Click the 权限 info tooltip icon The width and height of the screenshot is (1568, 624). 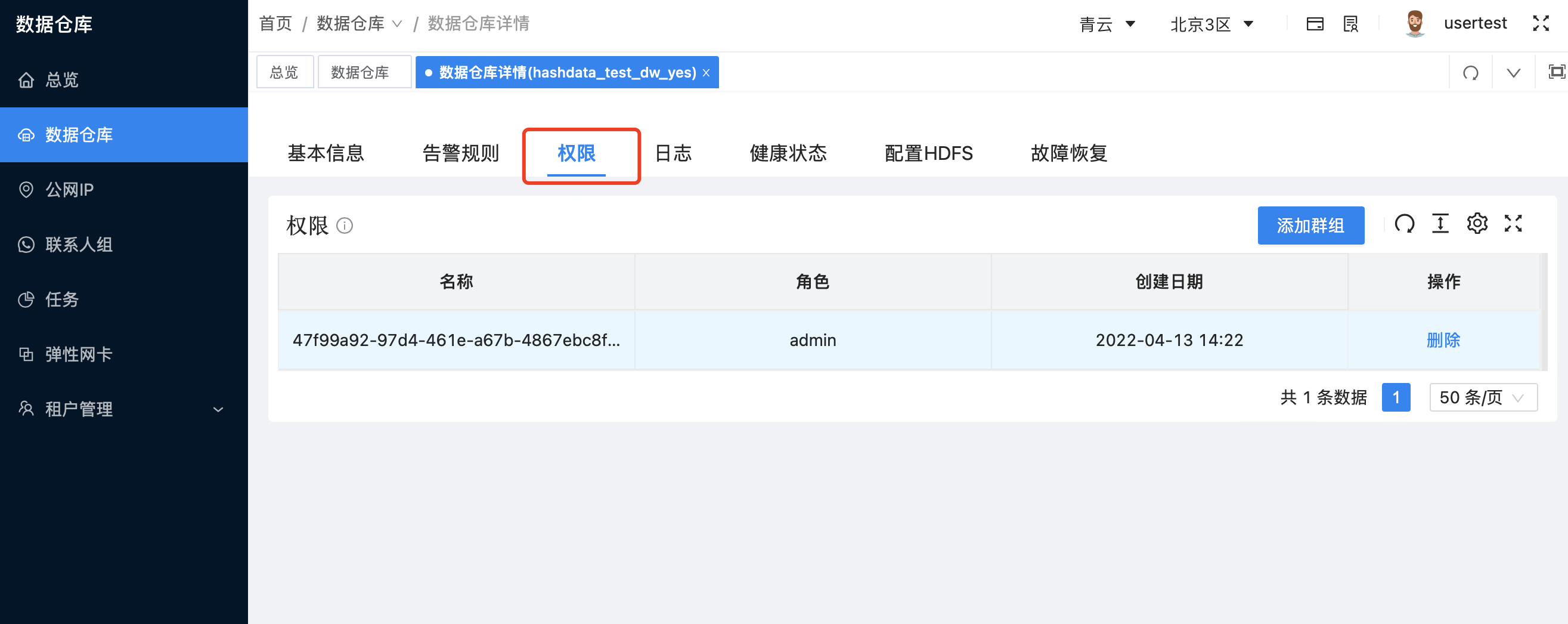(345, 226)
